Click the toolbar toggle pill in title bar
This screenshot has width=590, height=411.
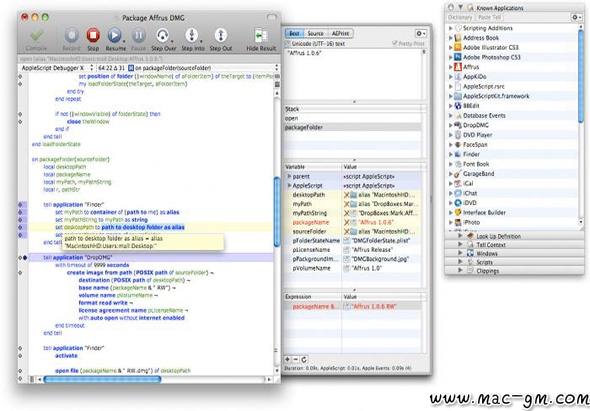(x=272, y=17)
